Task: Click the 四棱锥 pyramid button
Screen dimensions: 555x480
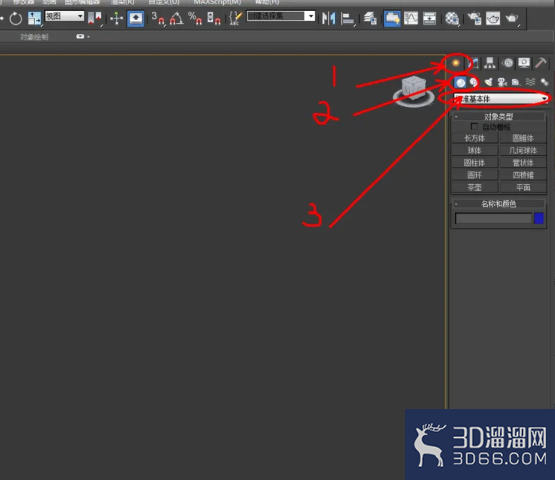Action: 523,175
